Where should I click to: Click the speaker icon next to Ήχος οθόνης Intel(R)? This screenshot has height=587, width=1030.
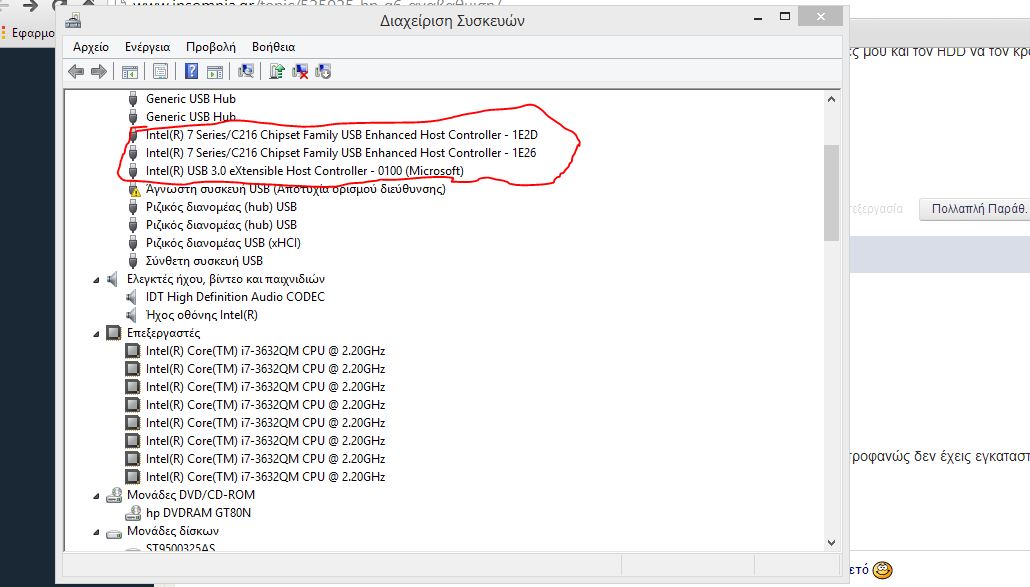pos(132,315)
